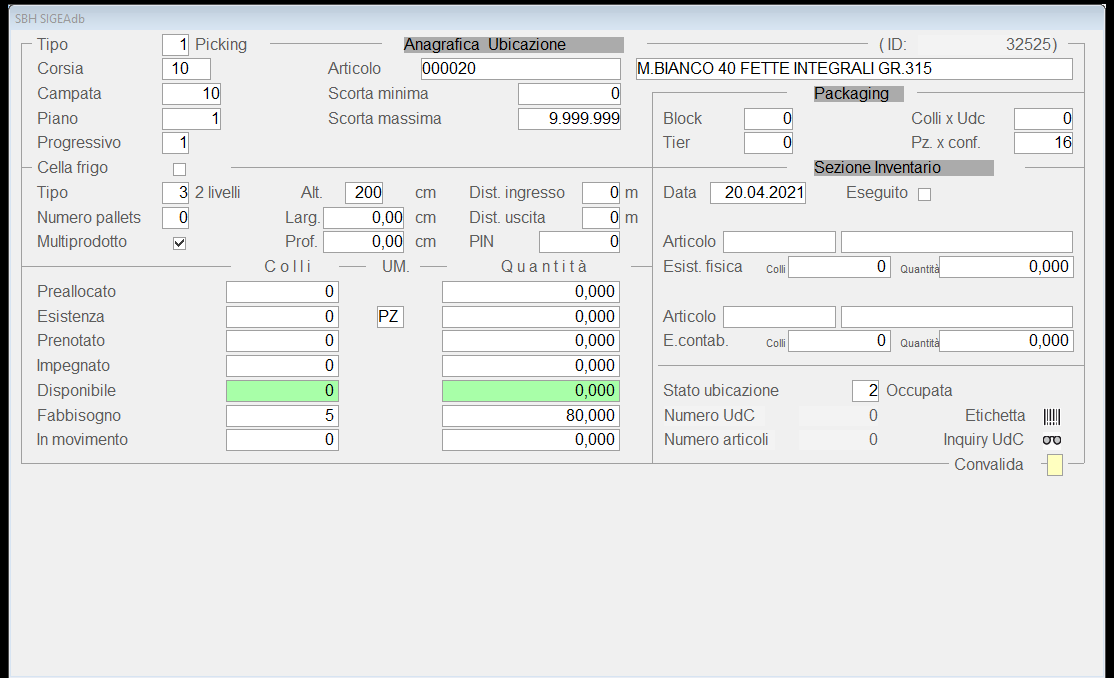Click the Articolo code field above E.contab.
The width and height of the screenshot is (1114, 678).
(x=779, y=317)
